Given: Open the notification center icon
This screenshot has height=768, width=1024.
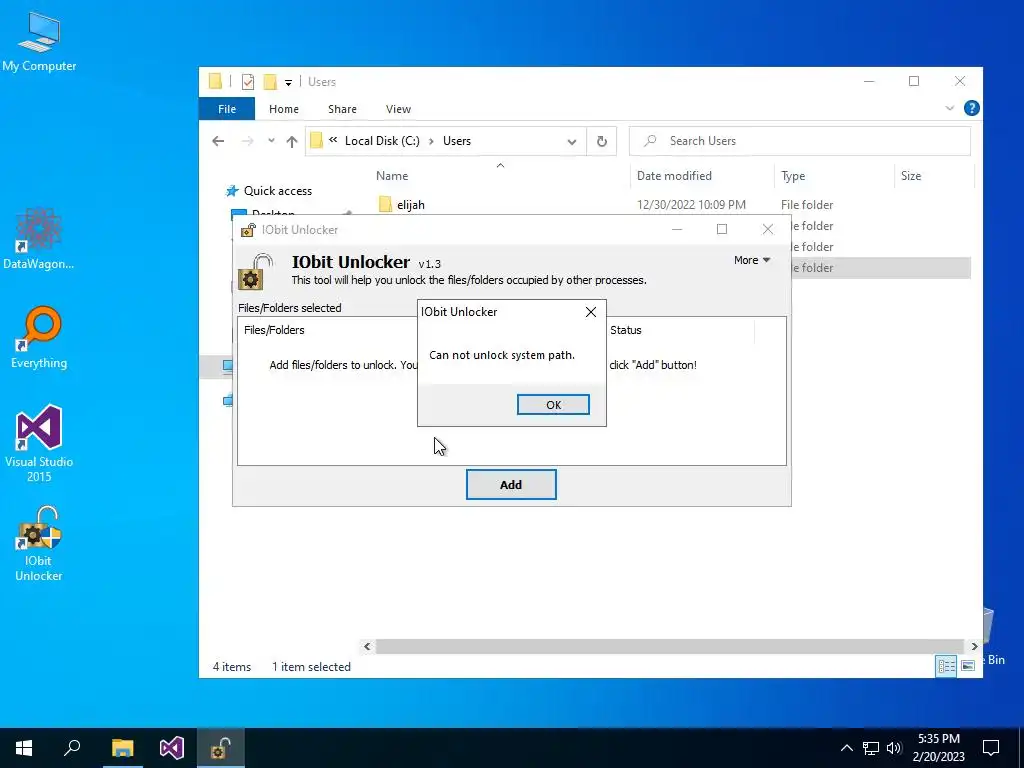Looking at the screenshot, I should 991,748.
